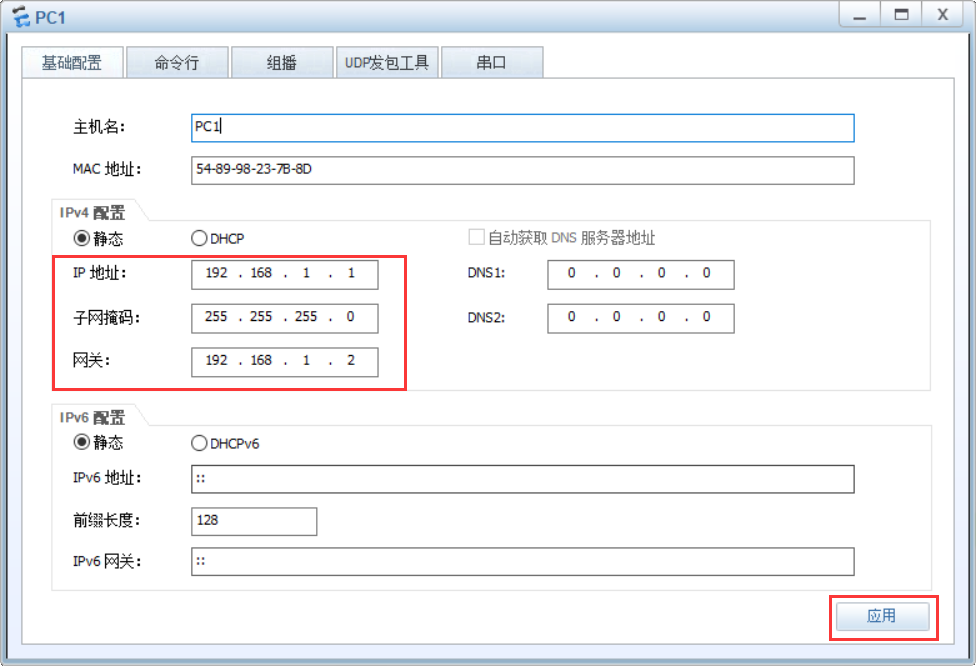Click the DNS2 address field

640,318
